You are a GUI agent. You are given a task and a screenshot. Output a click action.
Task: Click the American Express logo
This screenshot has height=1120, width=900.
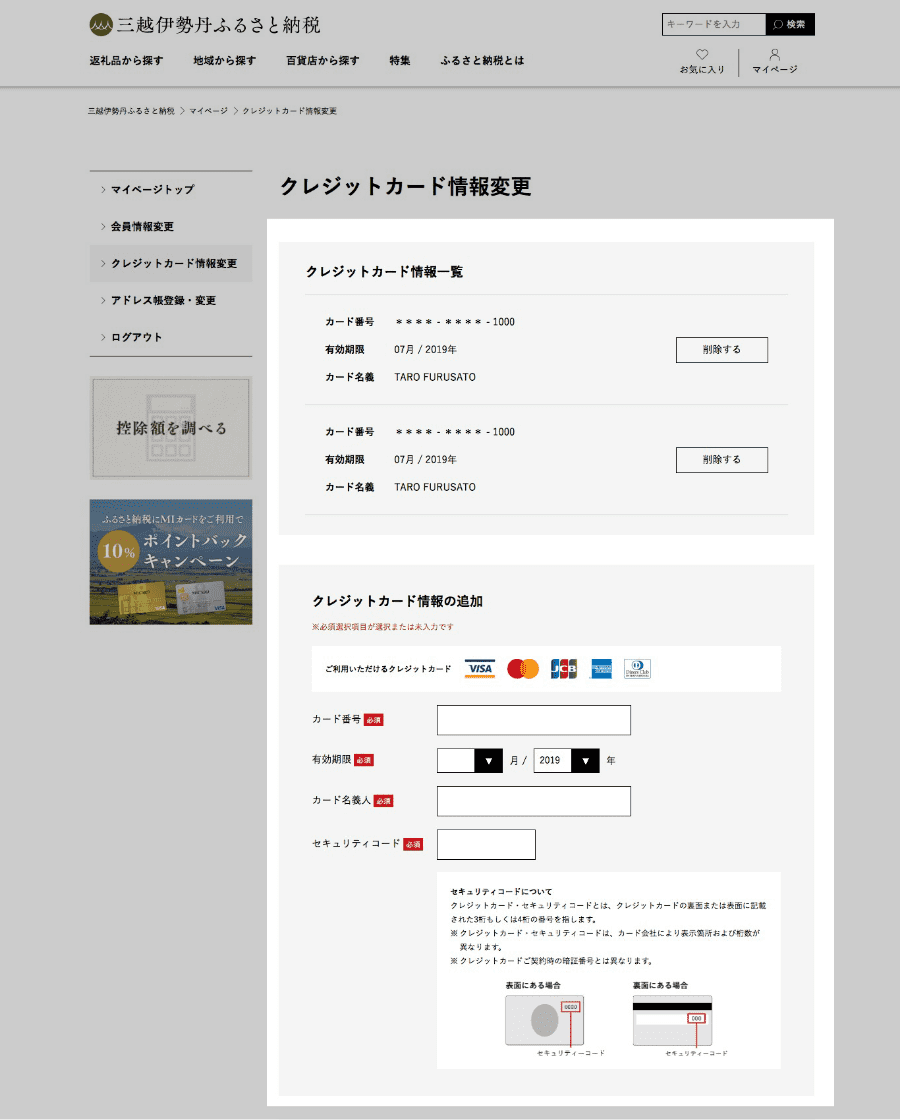click(x=601, y=669)
